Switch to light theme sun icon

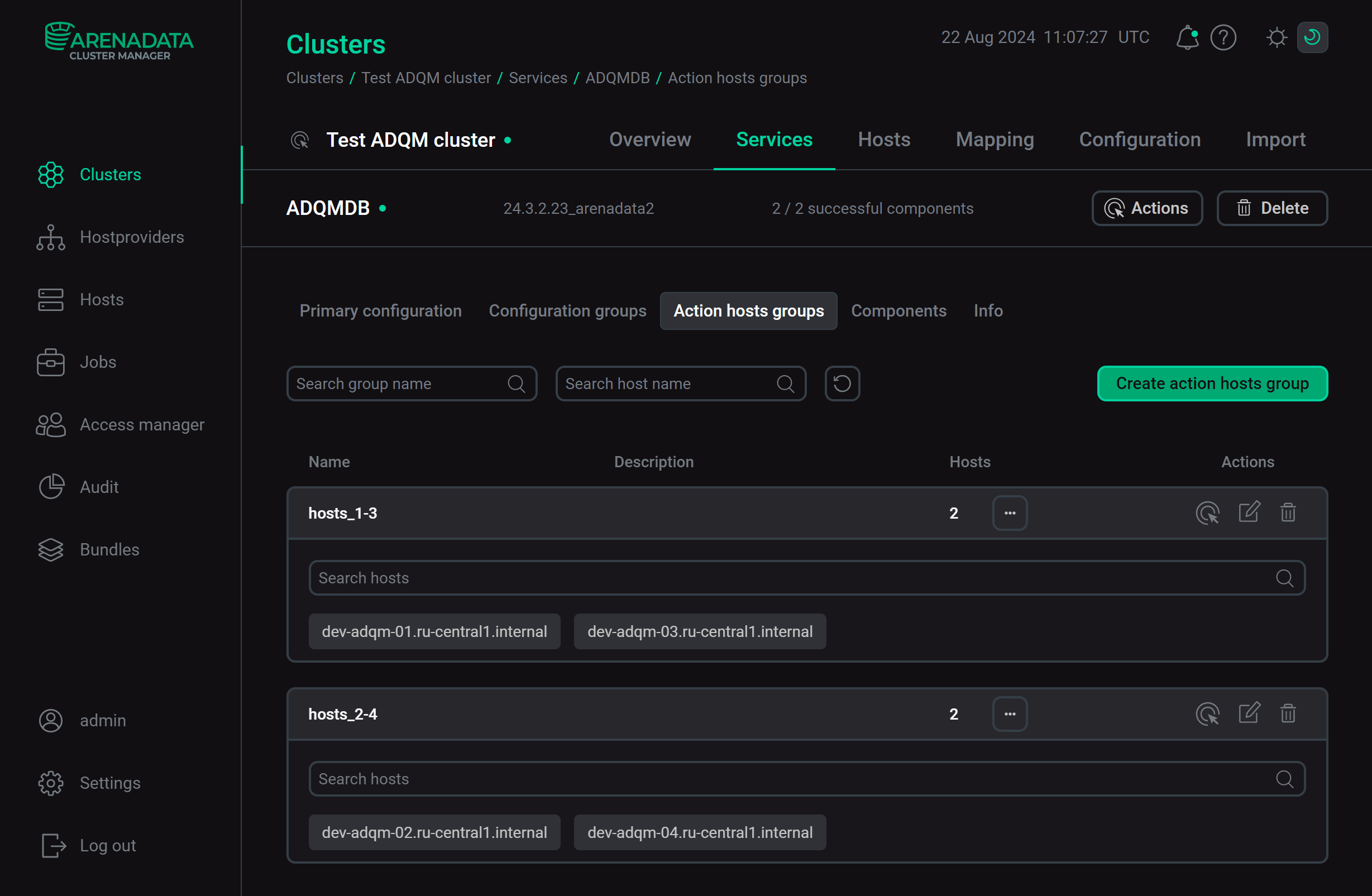point(1277,37)
